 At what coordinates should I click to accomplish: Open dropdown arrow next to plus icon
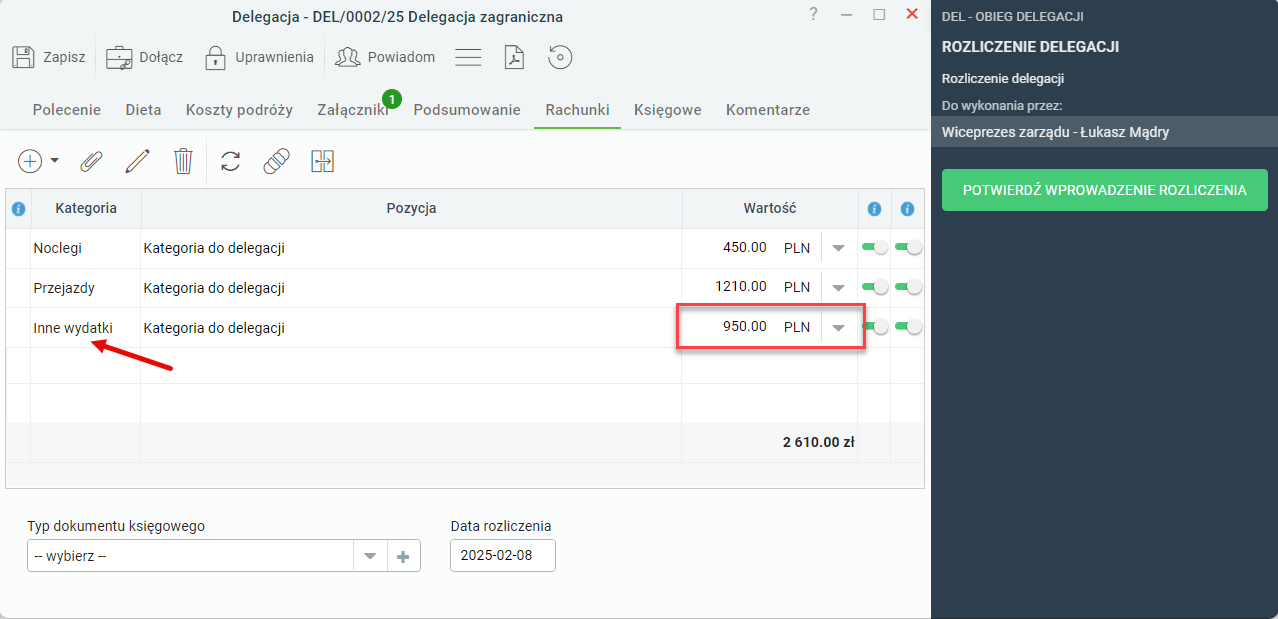(54, 161)
